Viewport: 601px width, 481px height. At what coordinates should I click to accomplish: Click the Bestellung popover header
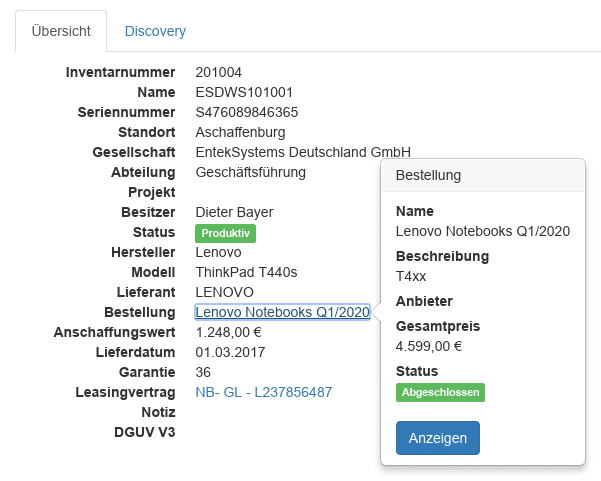click(482, 175)
